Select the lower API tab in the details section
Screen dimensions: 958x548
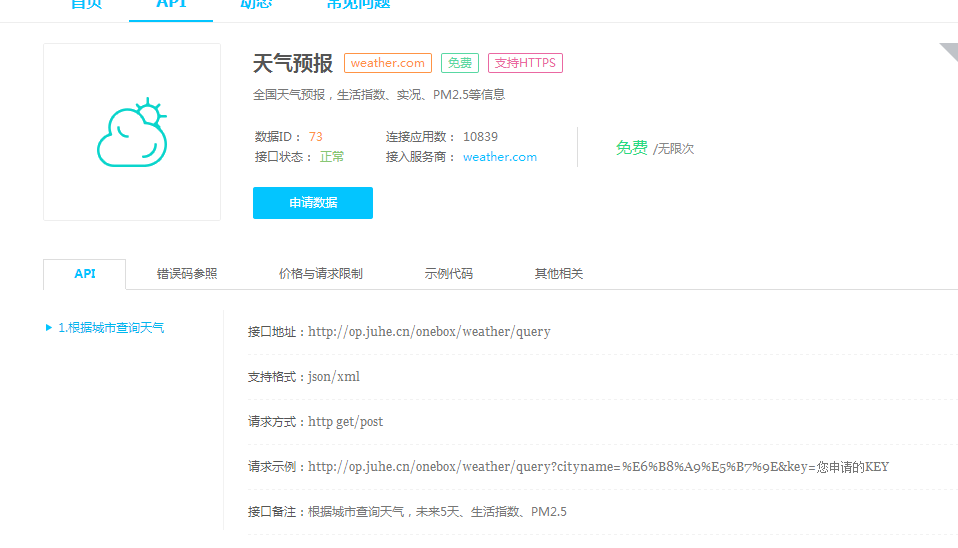(85, 274)
